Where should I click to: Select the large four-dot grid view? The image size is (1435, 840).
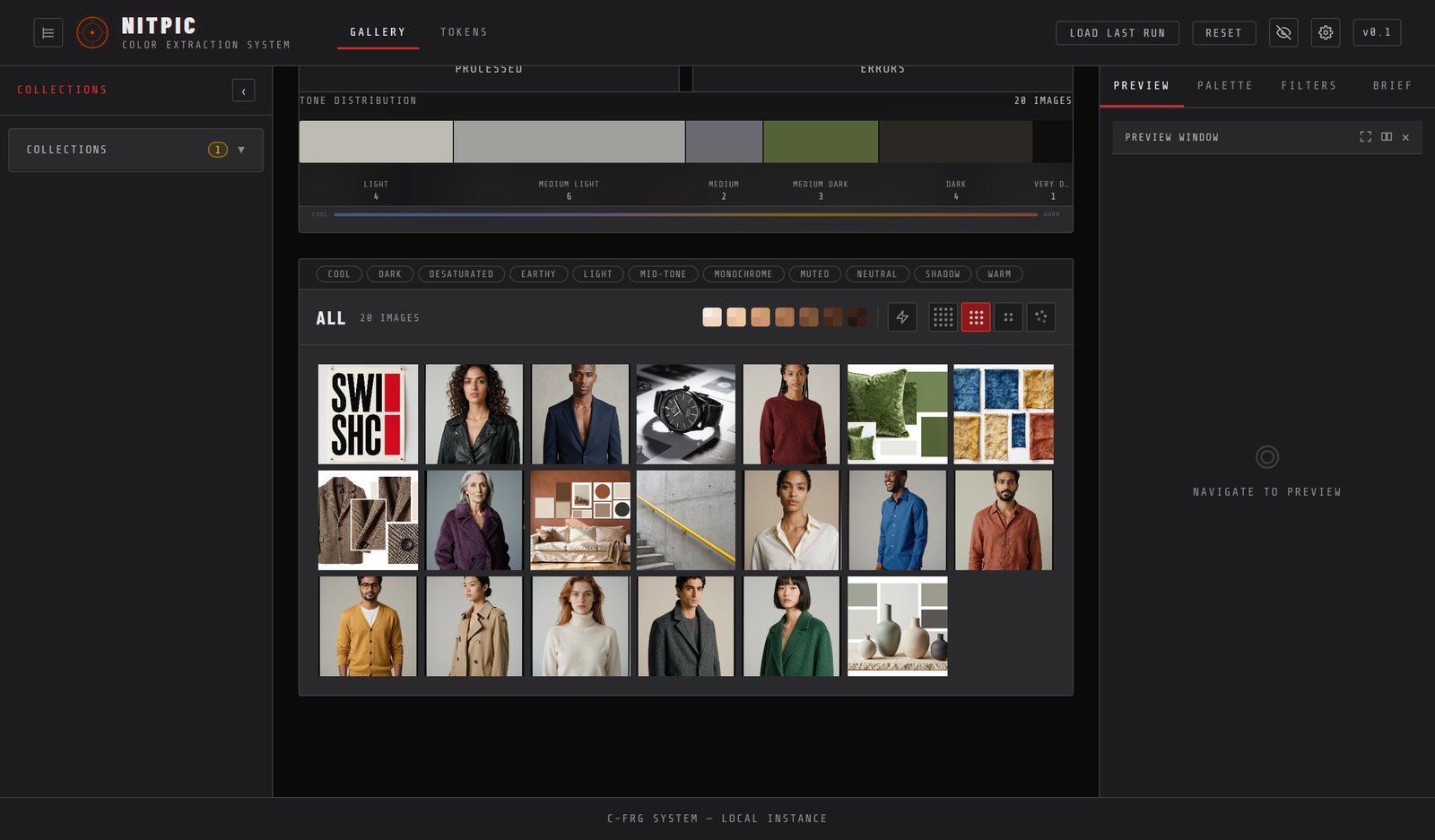[x=1008, y=317]
